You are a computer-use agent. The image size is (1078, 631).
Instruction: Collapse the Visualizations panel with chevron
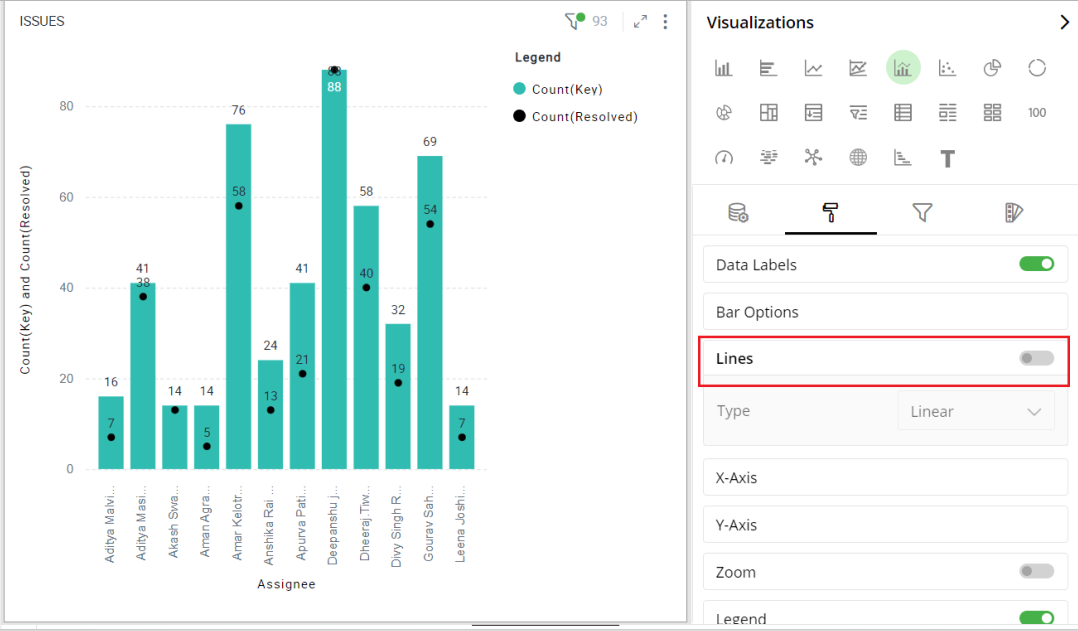[x=1064, y=22]
